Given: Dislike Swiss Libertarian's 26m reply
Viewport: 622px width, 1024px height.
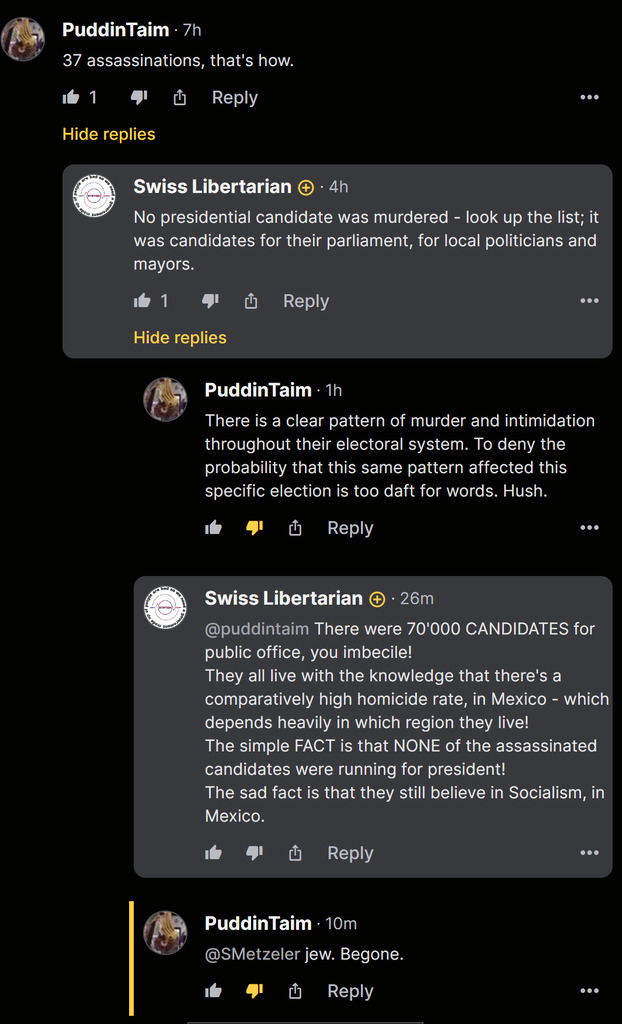Looking at the screenshot, I should coord(254,853).
